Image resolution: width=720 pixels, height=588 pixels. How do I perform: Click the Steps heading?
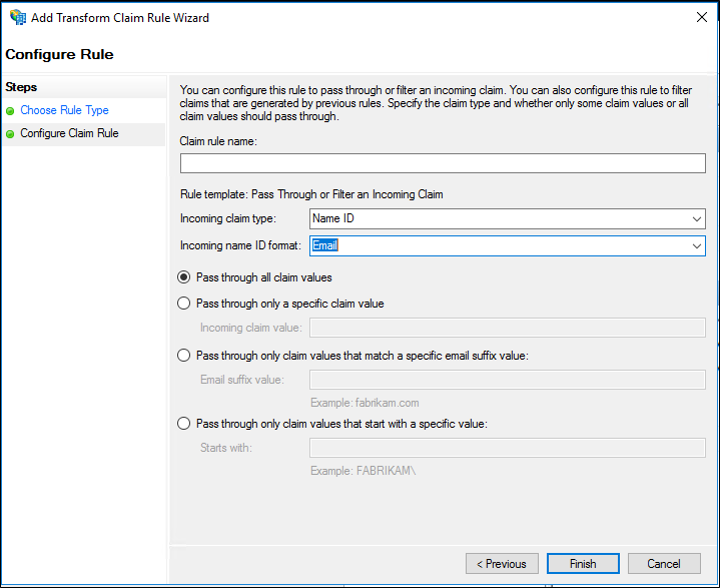(21, 87)
